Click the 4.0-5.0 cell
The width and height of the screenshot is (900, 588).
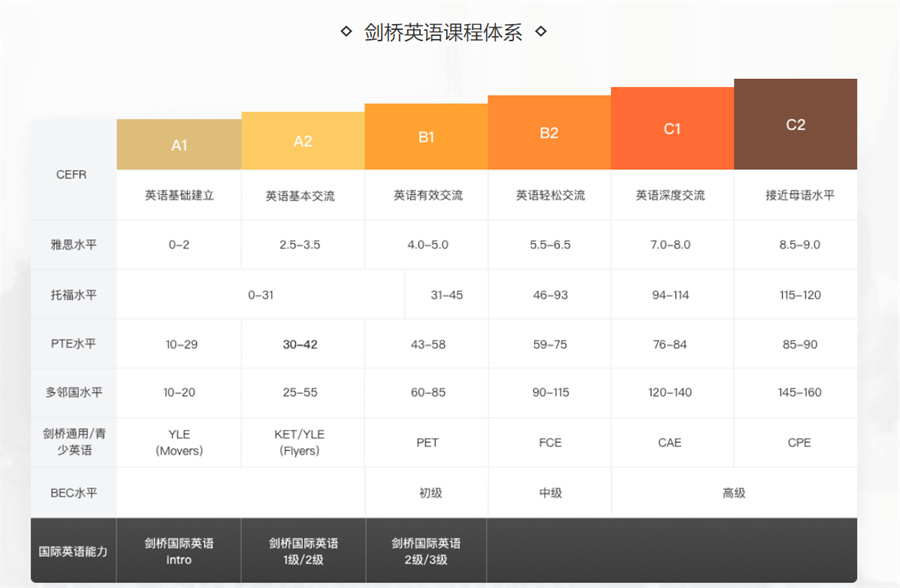coord(428,245)
